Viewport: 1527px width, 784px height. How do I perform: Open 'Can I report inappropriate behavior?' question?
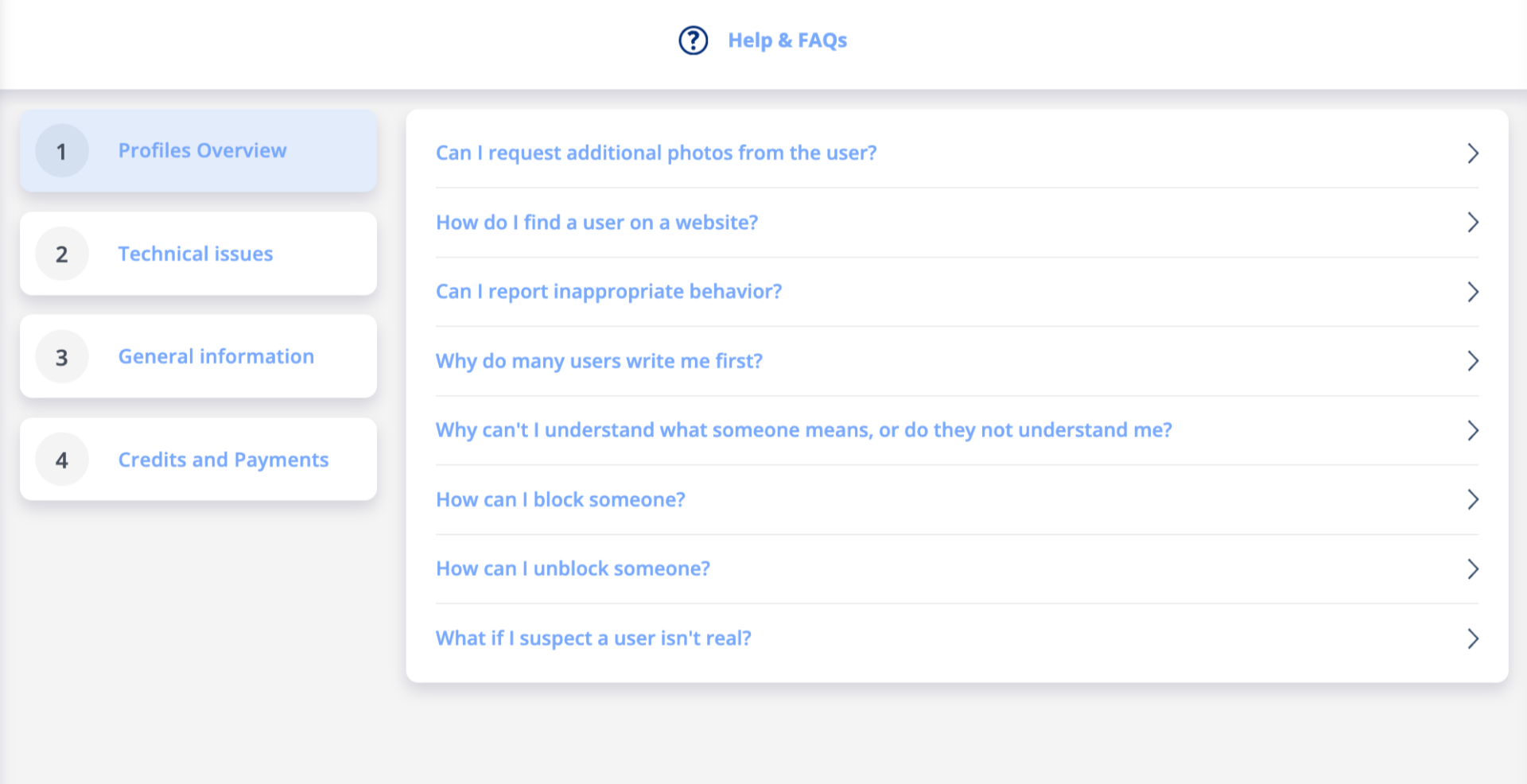coord(608,292)
